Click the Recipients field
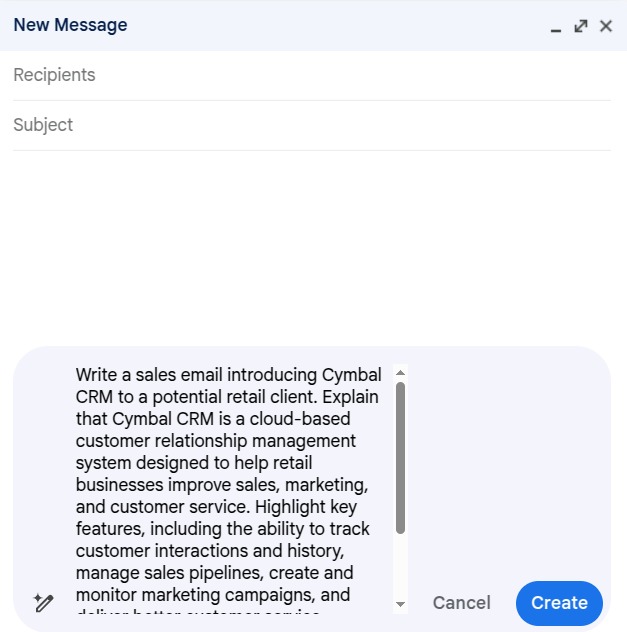The height and width of the screenshot is (632, 627). tap(311, 75)
